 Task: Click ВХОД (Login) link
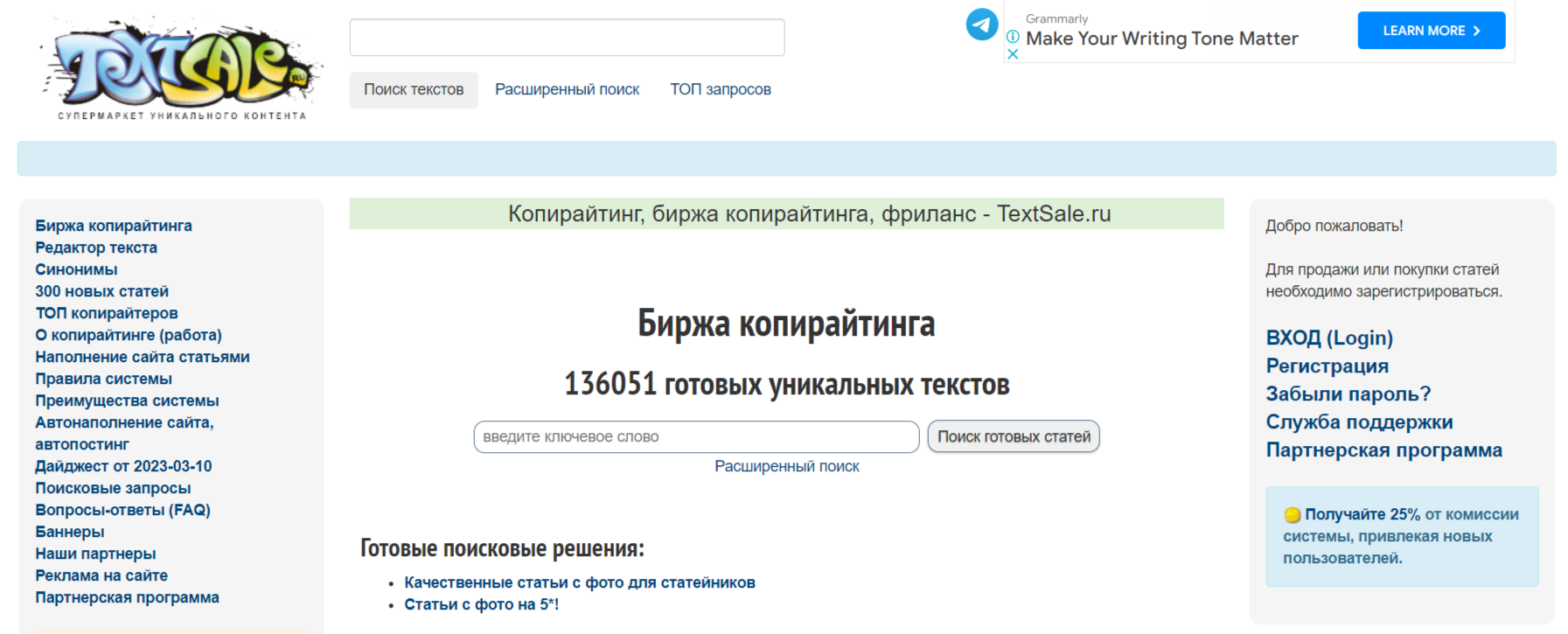click(1329, 338)
